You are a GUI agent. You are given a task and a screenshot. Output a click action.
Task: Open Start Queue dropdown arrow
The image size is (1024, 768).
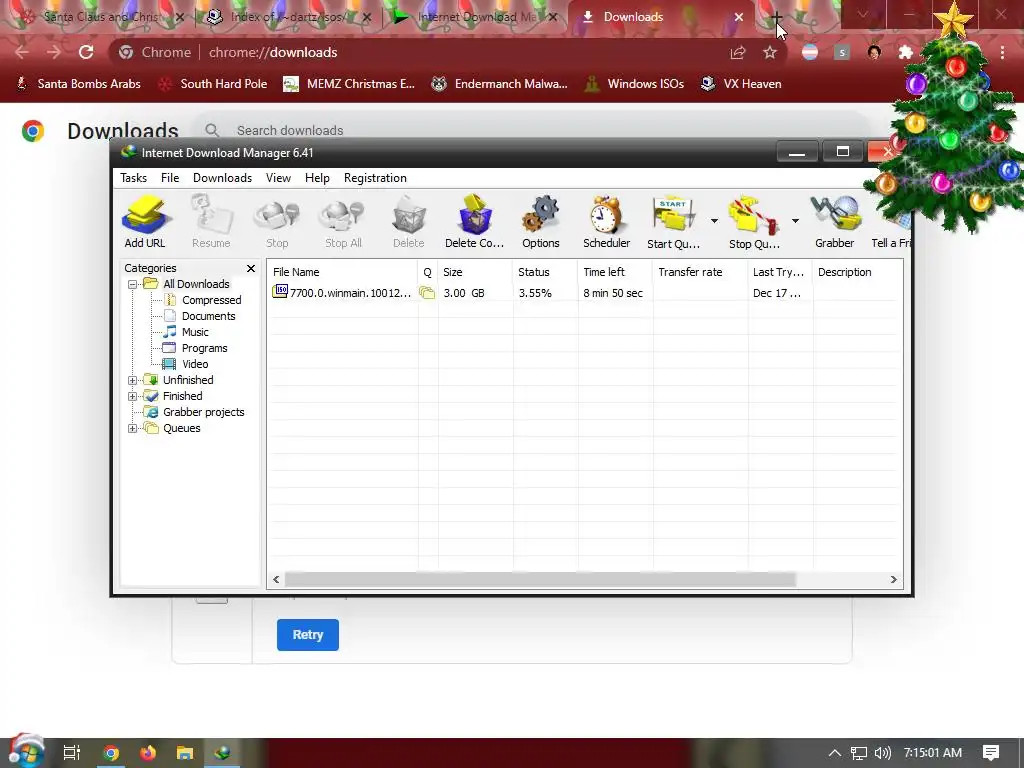714,221
